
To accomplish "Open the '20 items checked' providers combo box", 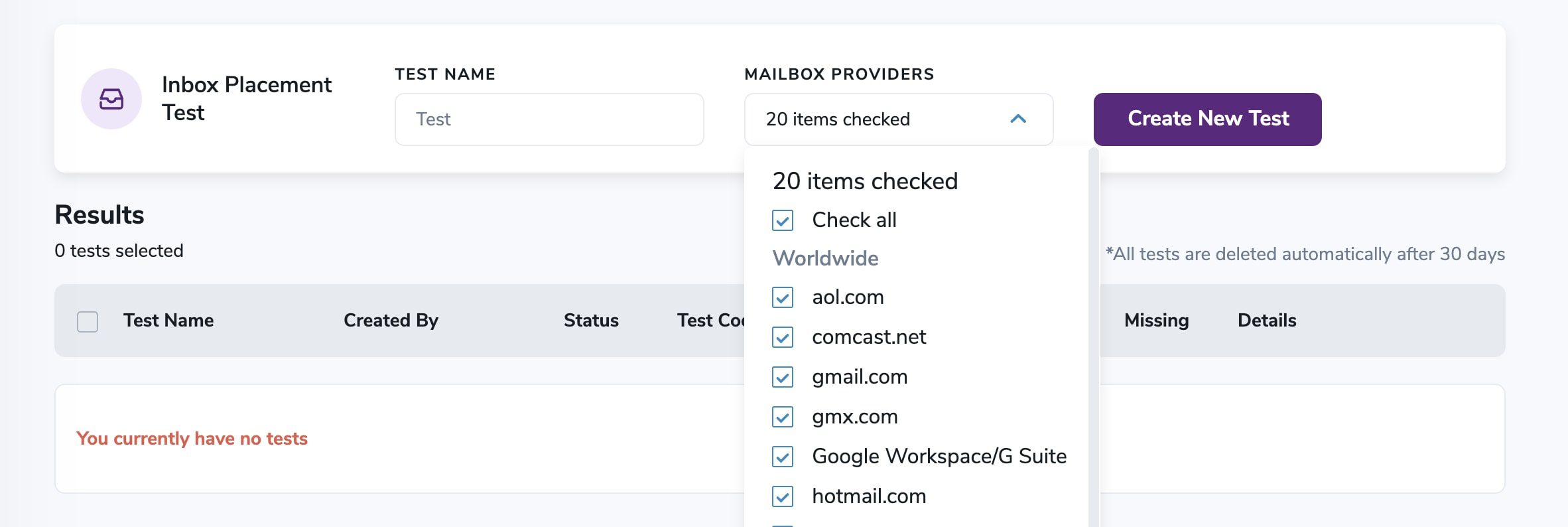I will point(899,119).
